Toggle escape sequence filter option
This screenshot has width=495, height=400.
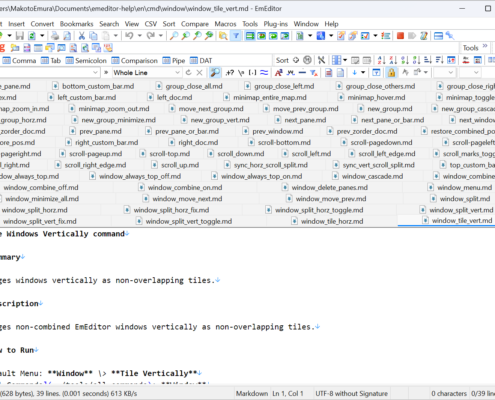(x=241, y=72)
